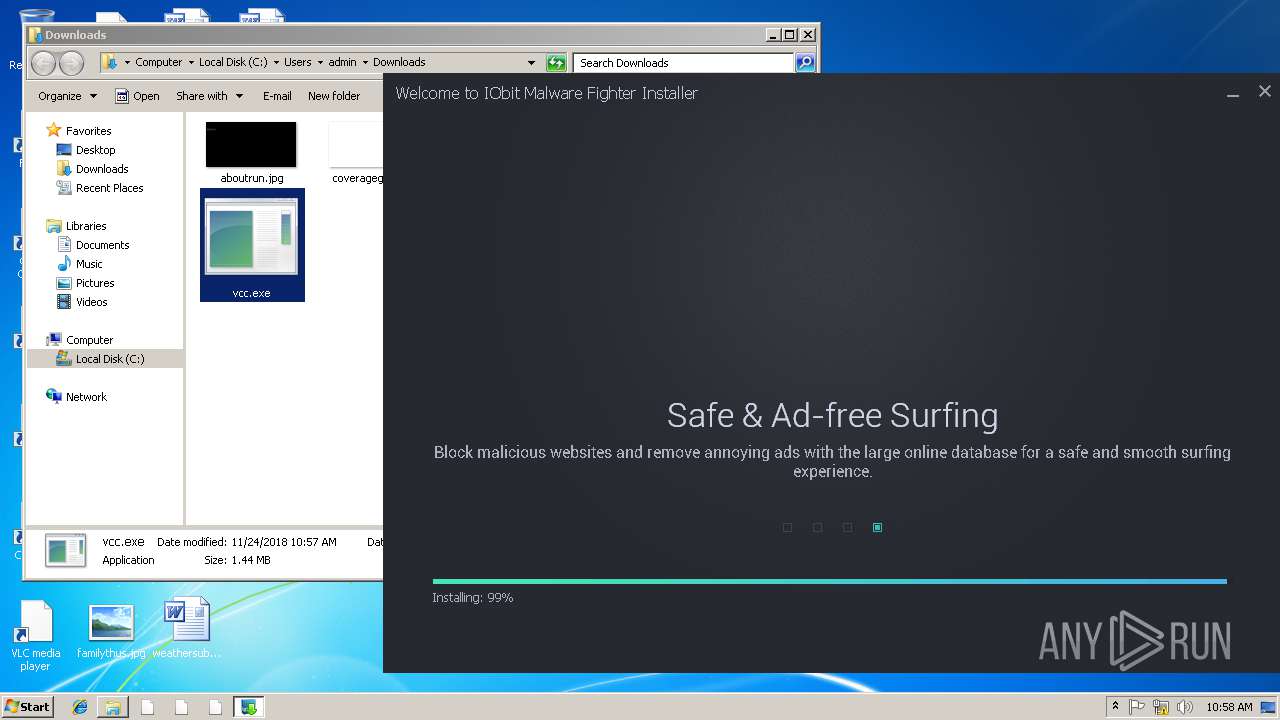Select Local Disk (C:) in navigation pane

coord(104,359)
